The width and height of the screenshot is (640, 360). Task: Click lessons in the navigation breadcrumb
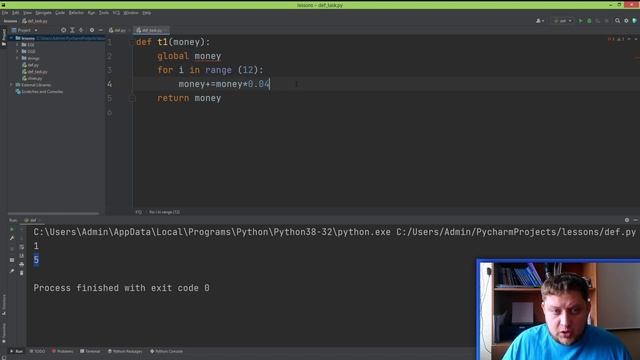coord(10,21)
